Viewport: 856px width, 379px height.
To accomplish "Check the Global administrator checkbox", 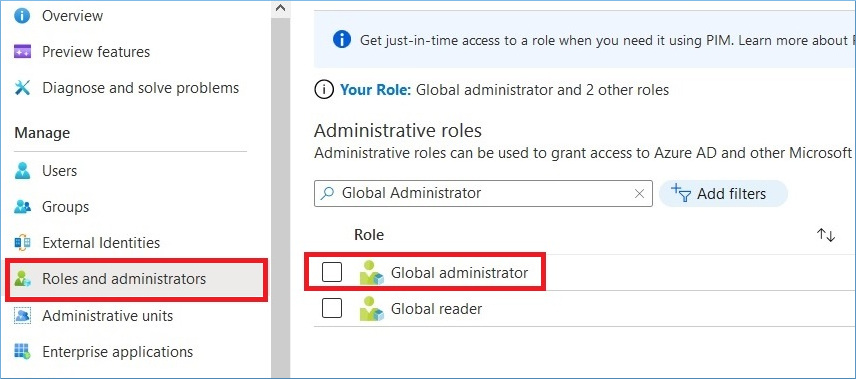I will [x=332, y=271].
